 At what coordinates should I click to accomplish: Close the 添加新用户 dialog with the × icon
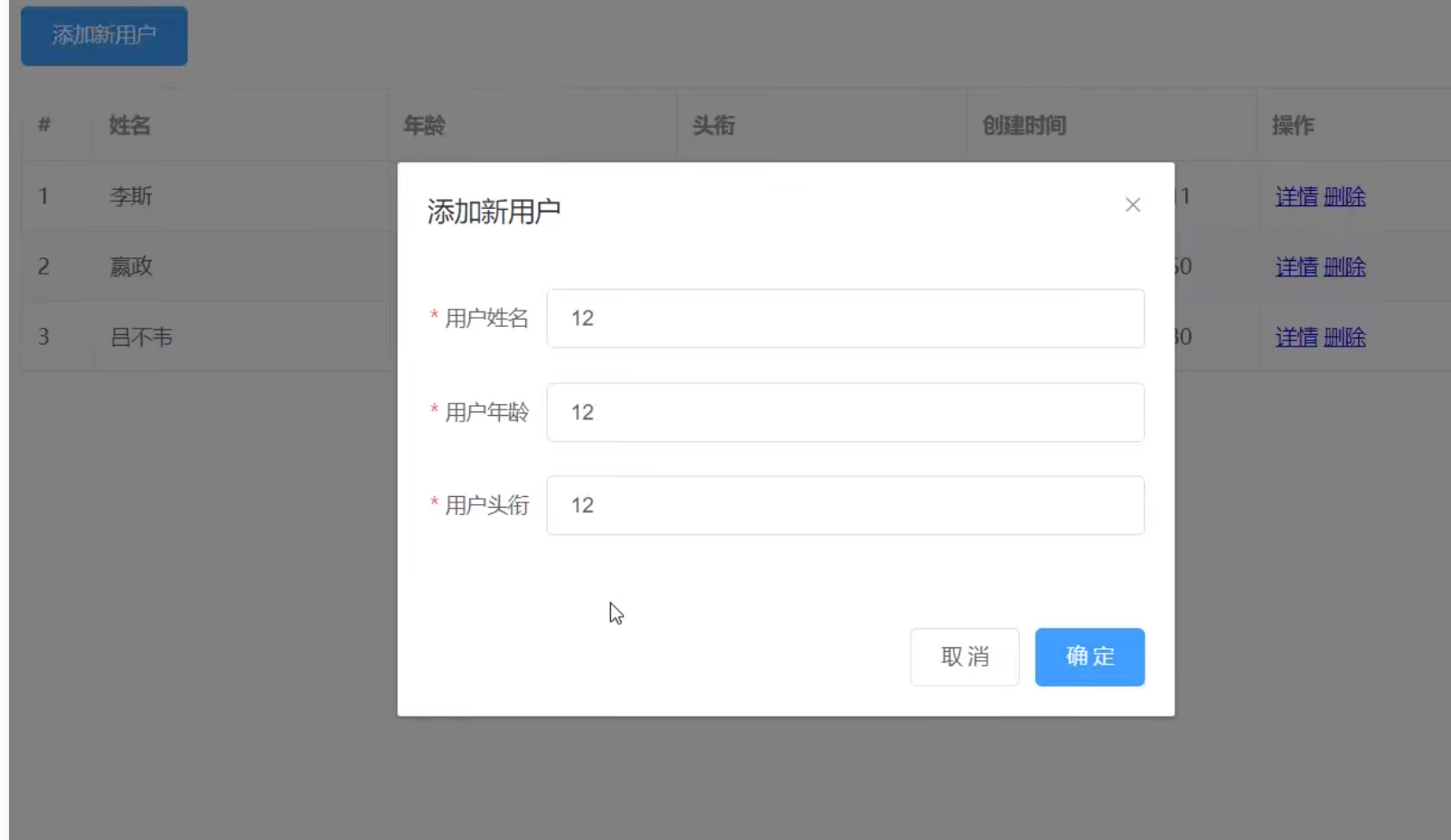(x=1132, y=204)
